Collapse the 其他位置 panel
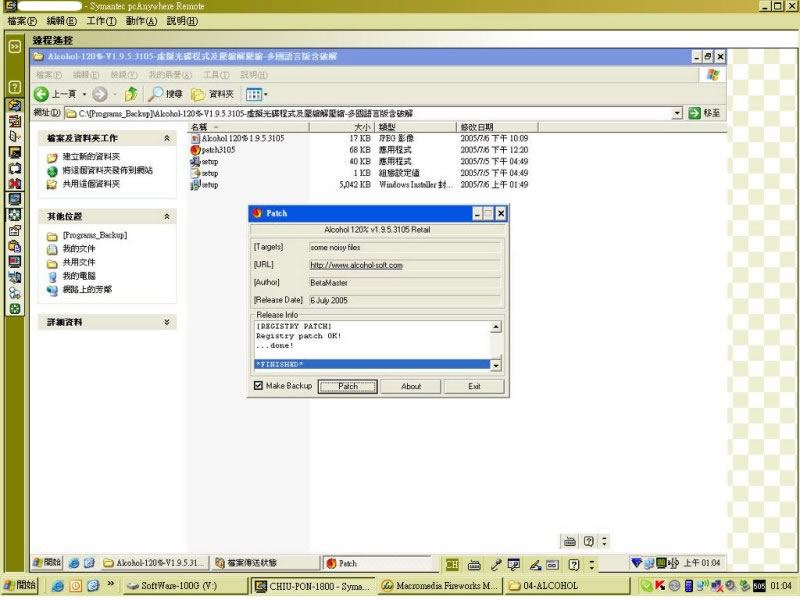Image resolution: width=800 pixels, height=600 pixels. pos(167,217)
